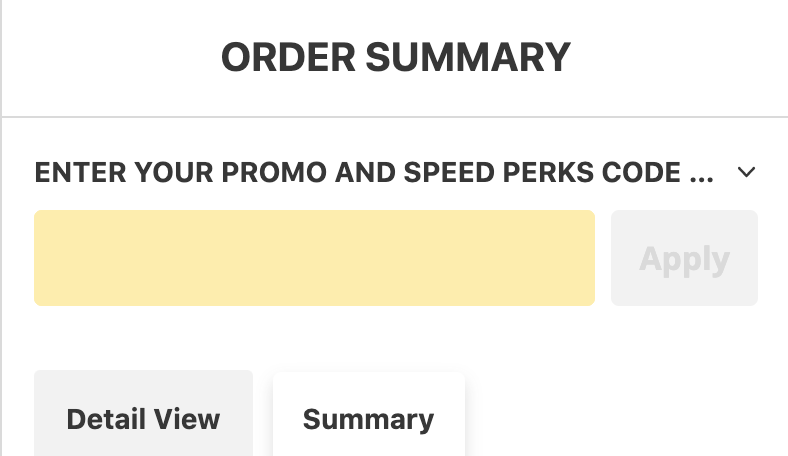Click the white Summary tab
788x456 pixels.
coord(368,417)
